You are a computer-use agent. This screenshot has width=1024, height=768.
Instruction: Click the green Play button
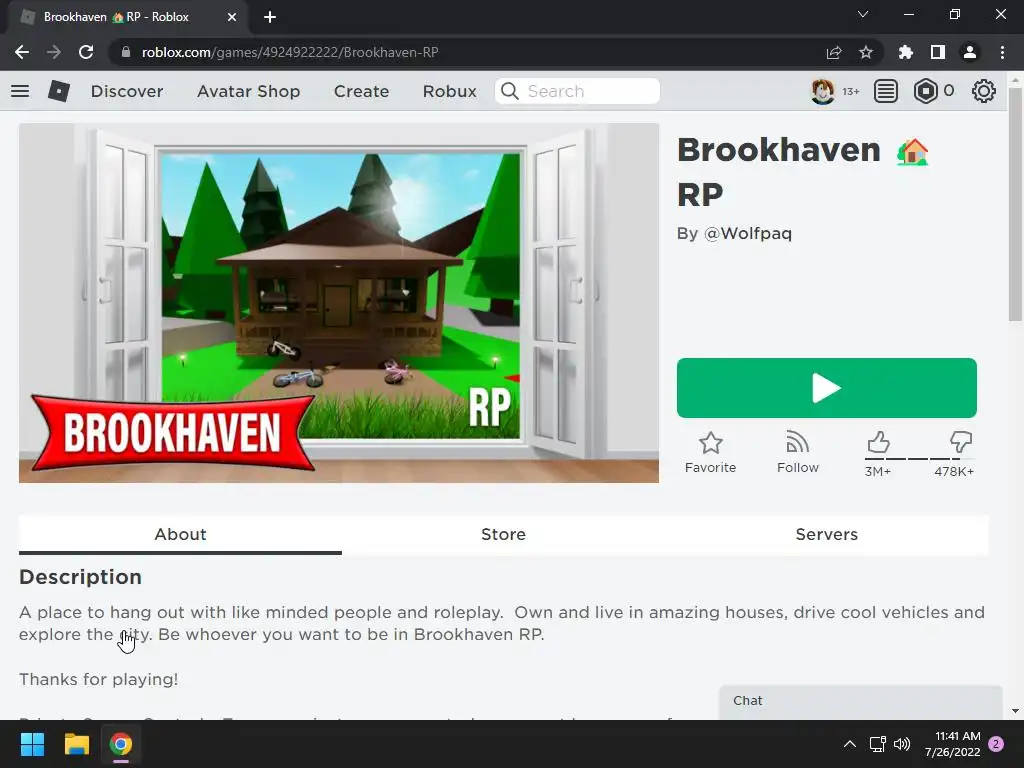[x=826, y=388]
